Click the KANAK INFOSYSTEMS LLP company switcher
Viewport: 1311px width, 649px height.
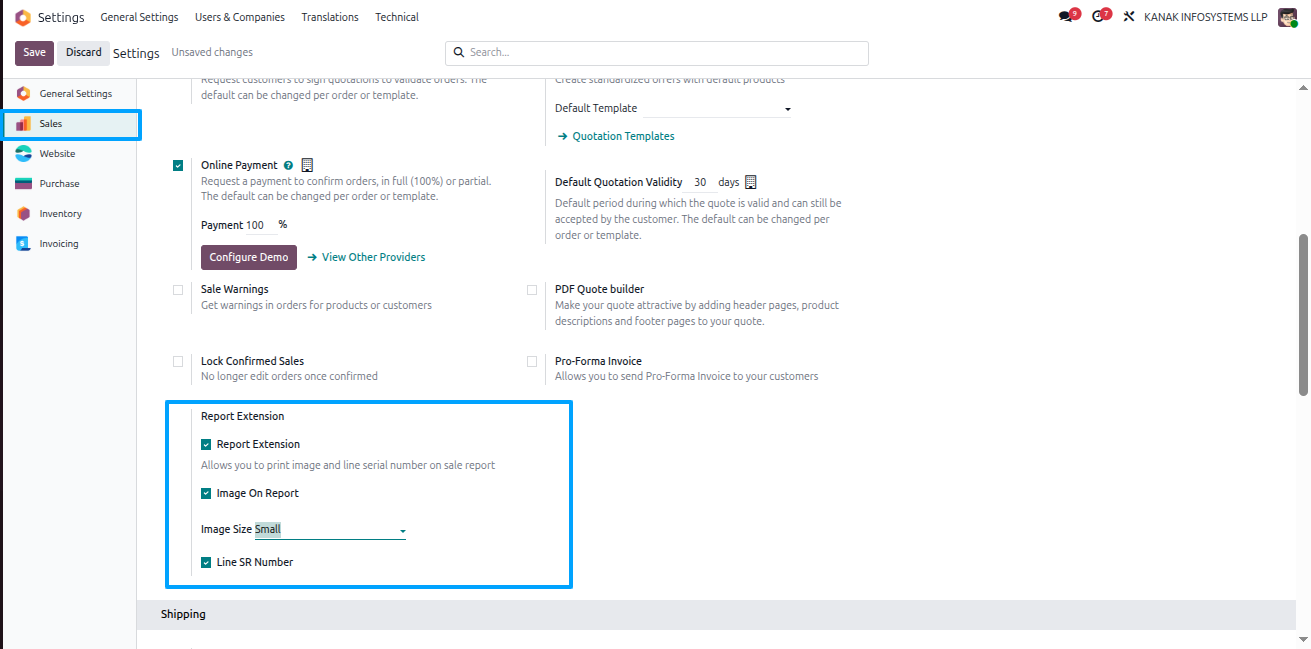pyautogui.click(x=1205, y=17)
